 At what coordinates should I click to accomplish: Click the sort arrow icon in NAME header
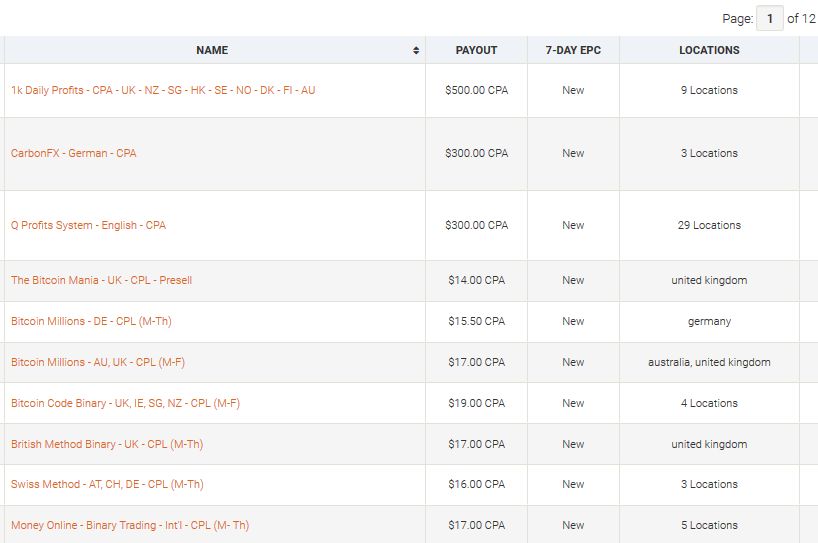[x=416, y=50]
